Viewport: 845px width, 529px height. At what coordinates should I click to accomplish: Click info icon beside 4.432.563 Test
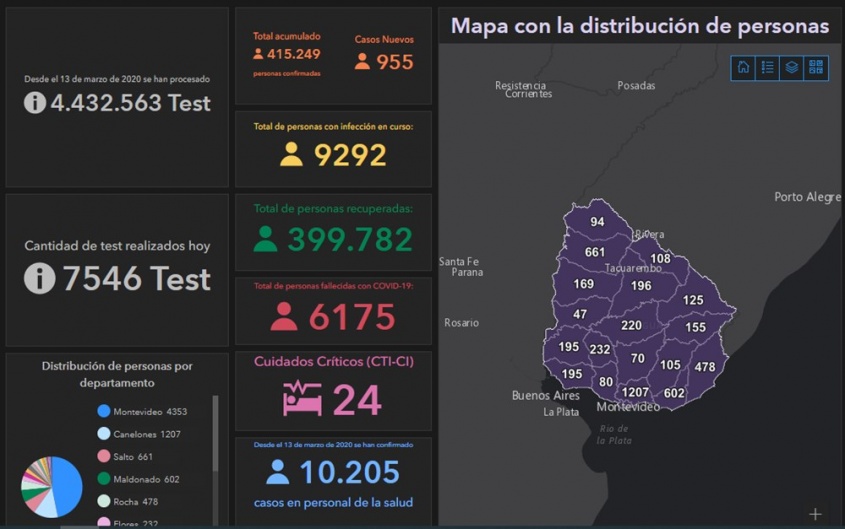tap(35, 102)
